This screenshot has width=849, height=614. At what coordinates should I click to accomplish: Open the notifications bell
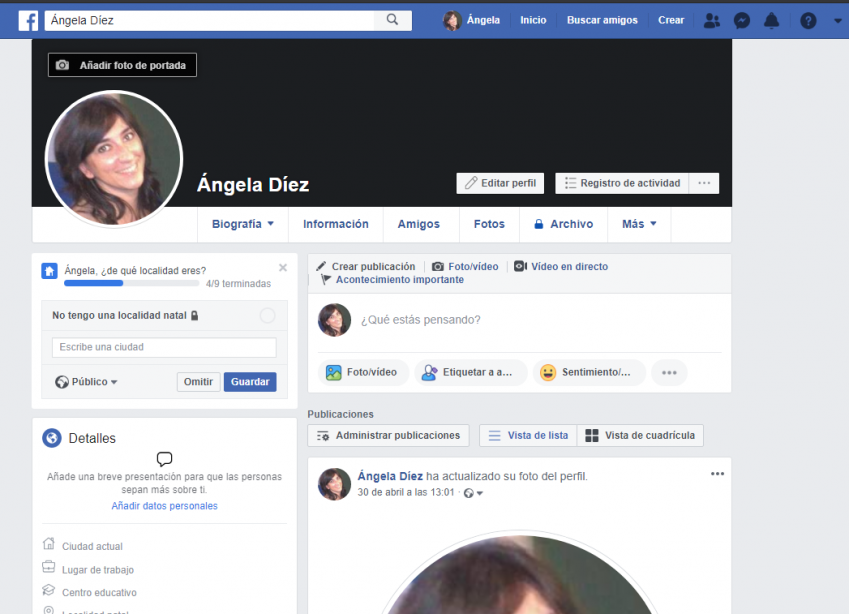[771, 20]
